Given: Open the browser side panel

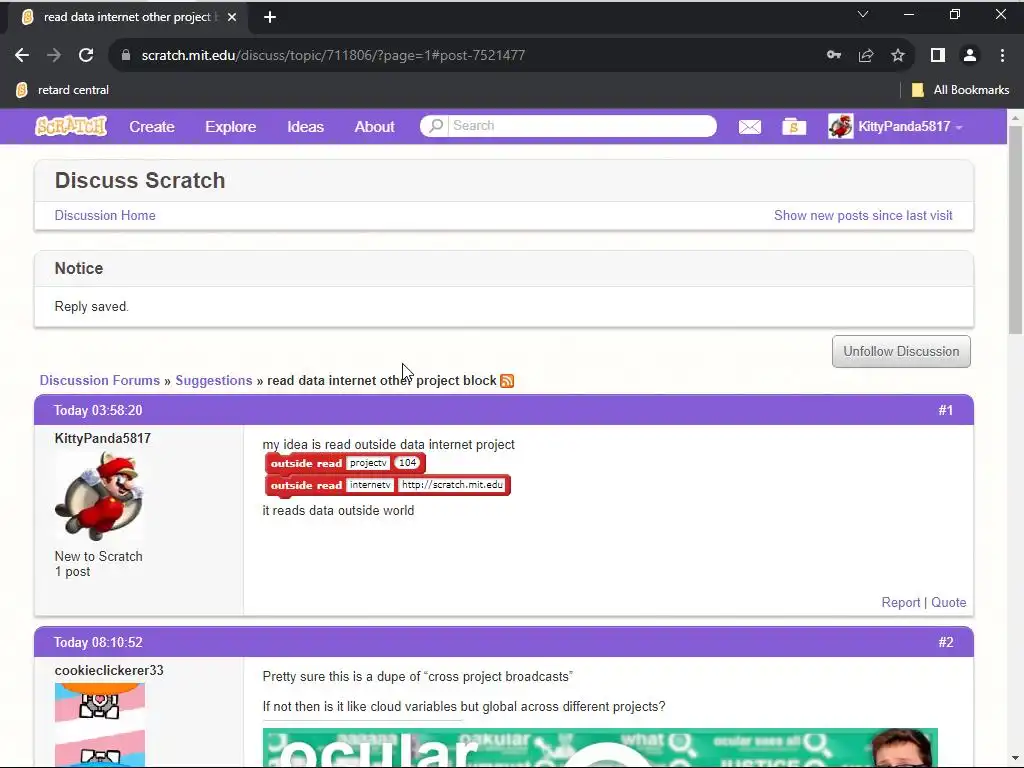Looking at the screenshot, I should tap(938, 56).
